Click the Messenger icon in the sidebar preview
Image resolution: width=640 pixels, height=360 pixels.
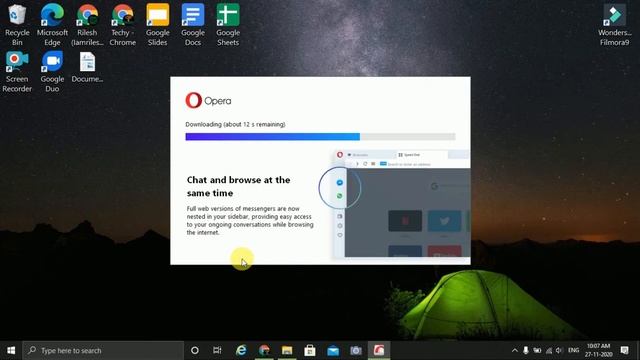click(x=340, y=182)
